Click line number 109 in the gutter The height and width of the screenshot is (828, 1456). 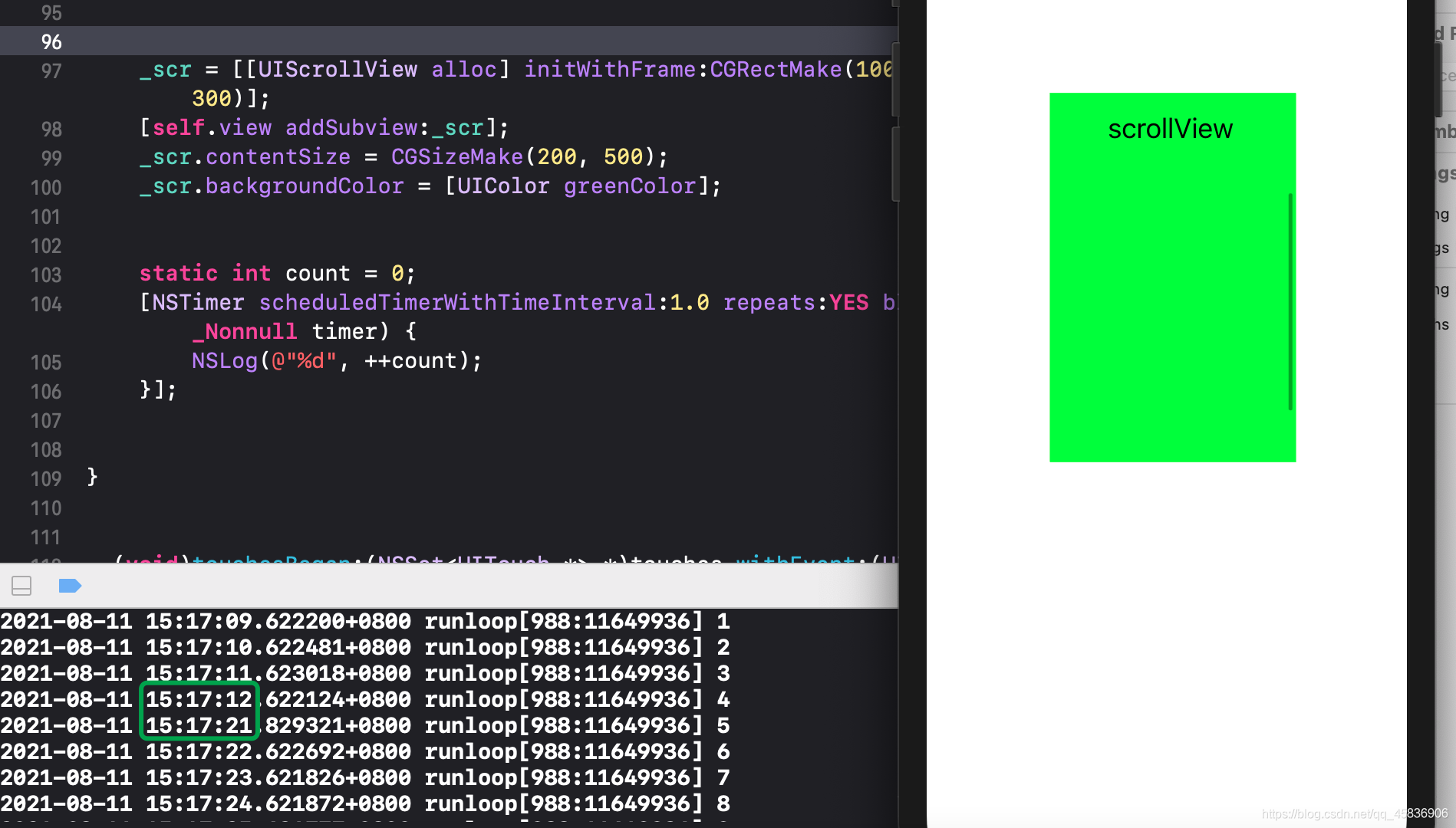point(46,478)
